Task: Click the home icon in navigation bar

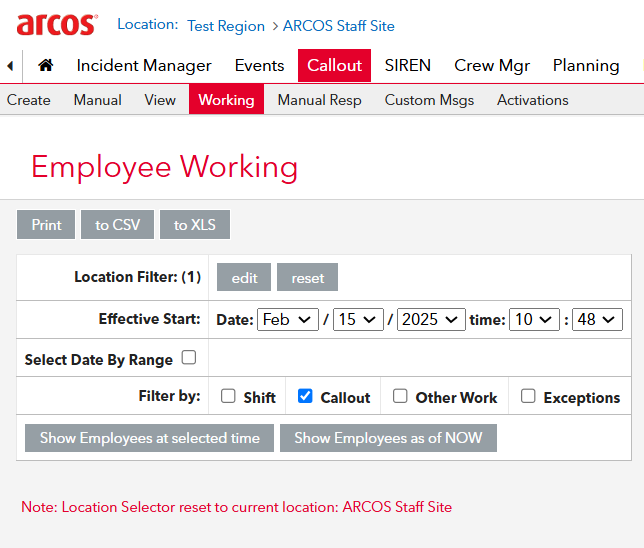Action: [45, 66]
